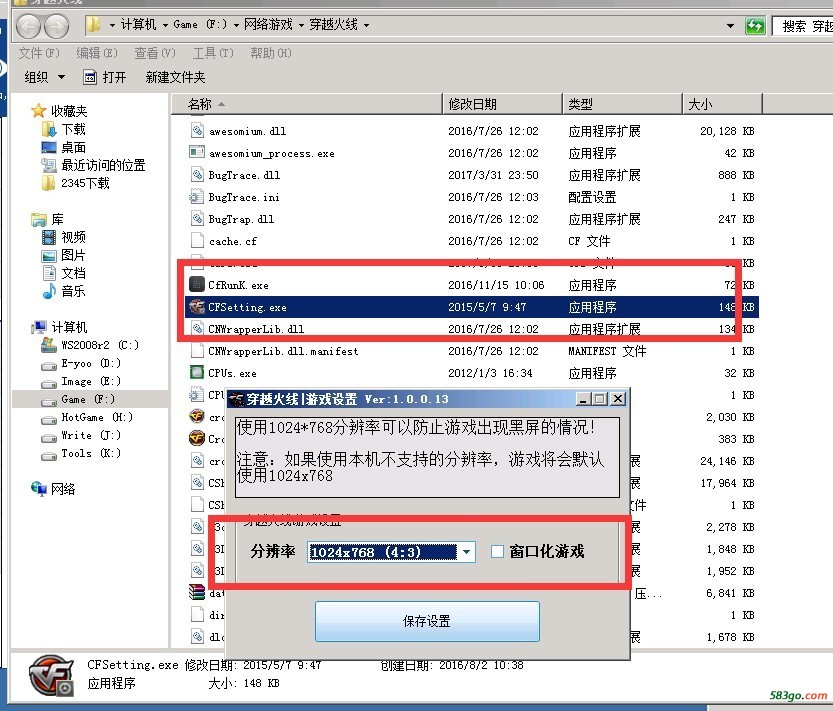Open the Game (F:) drive
The width and height of the screenshot is (833, 711).
88,399
